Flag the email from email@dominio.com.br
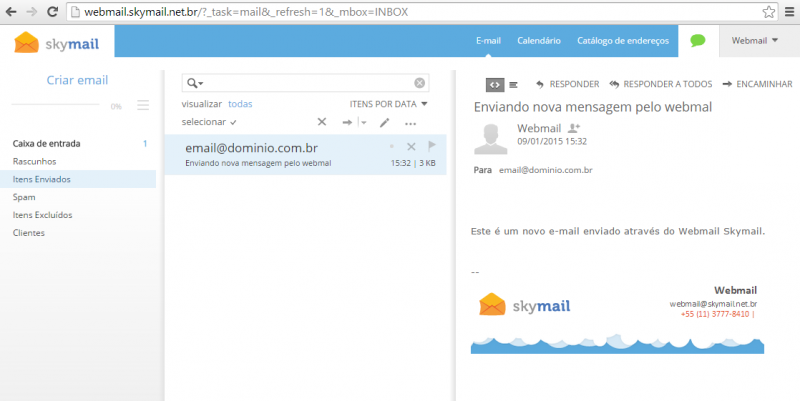This screenshot has width=800, height=401. (x=432, y=146)
